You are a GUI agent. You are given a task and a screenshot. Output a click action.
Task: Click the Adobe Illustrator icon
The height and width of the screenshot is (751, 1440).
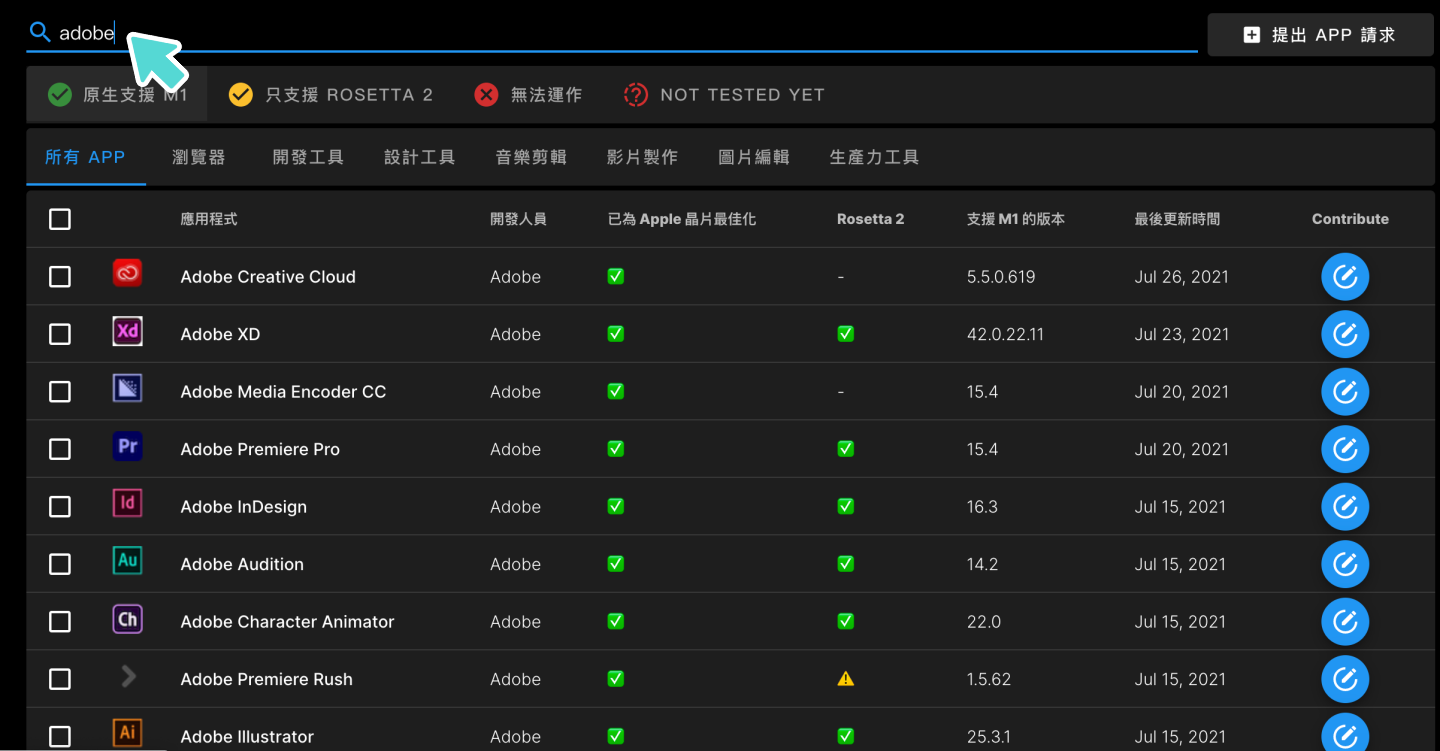[127, 733]
